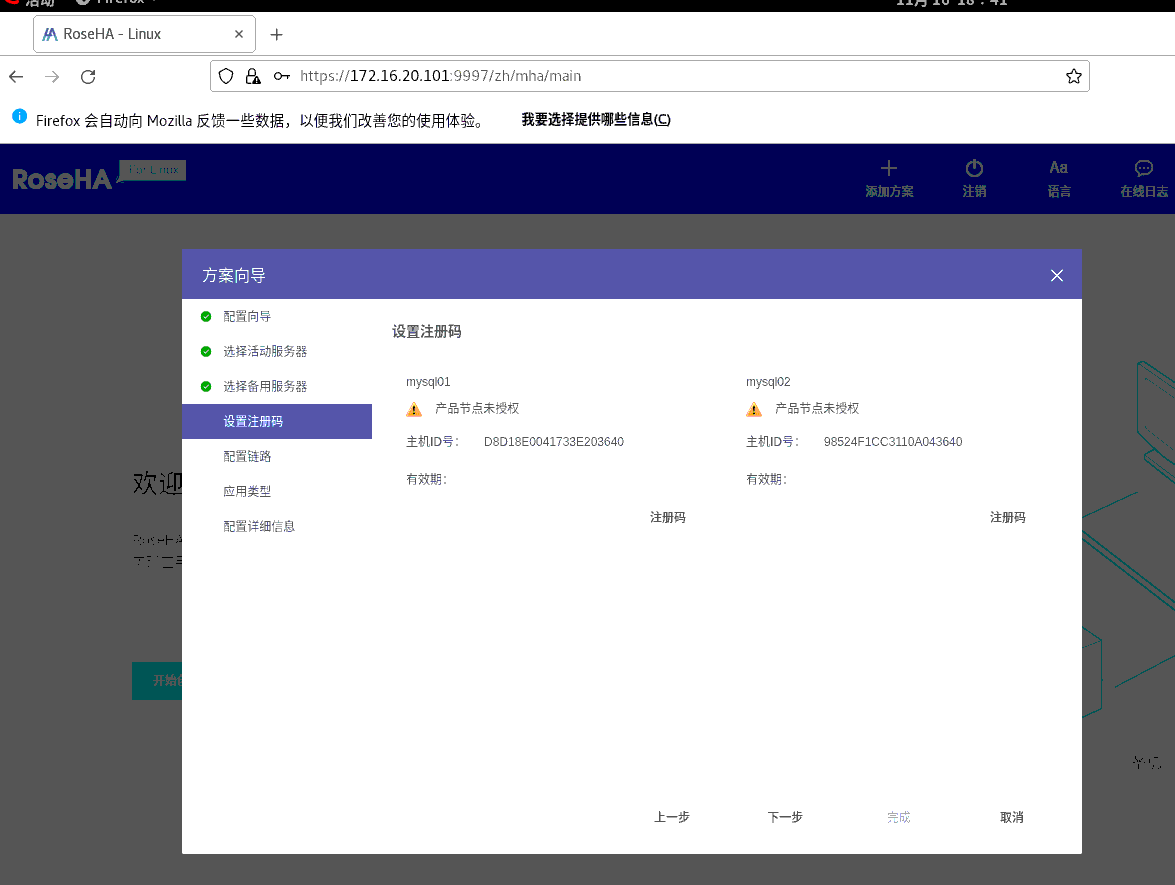
Task: Click the shield icon in the address bar
Action: coord(227,75)
